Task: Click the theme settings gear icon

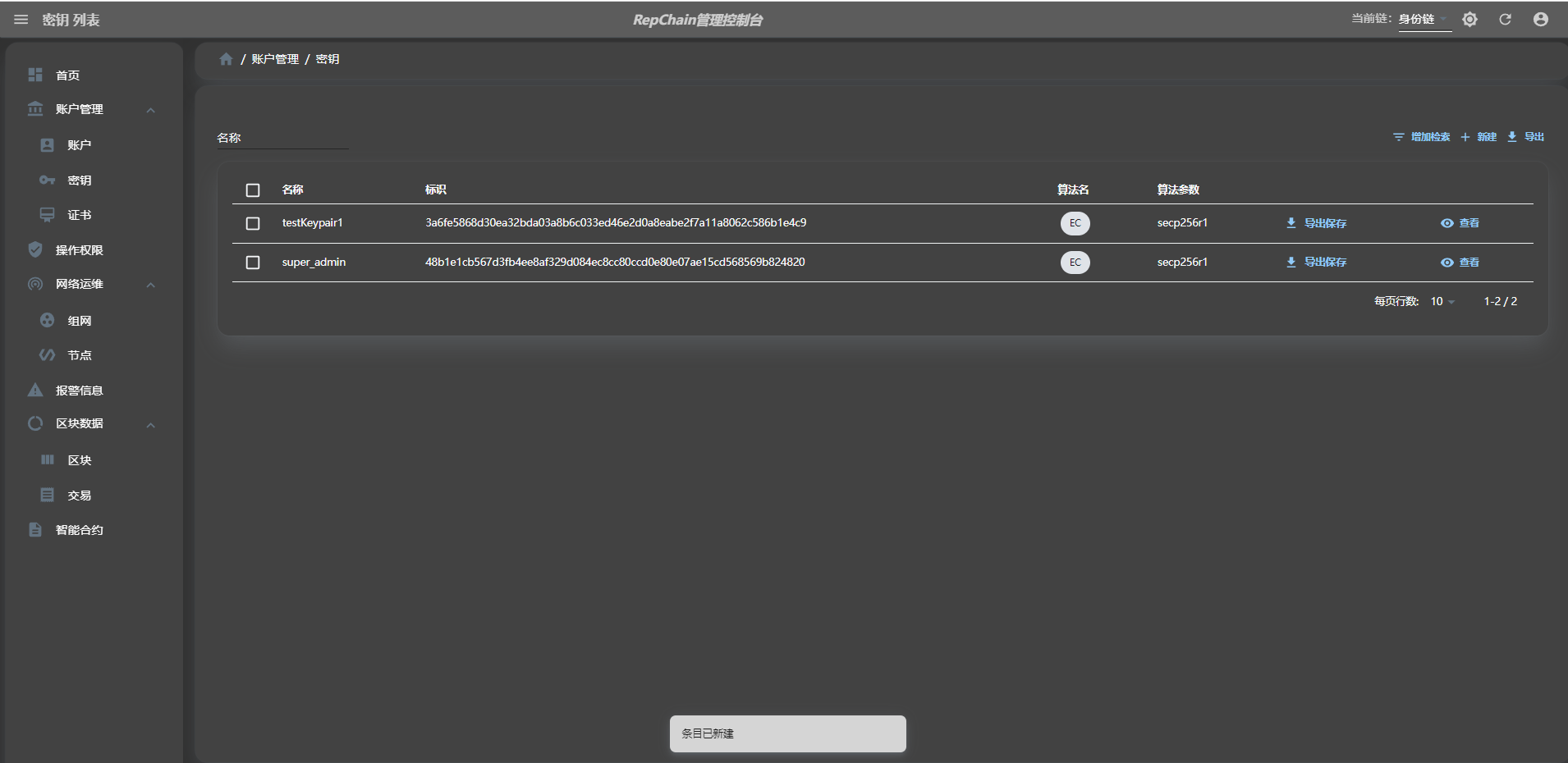Action: coord(1469,20)
